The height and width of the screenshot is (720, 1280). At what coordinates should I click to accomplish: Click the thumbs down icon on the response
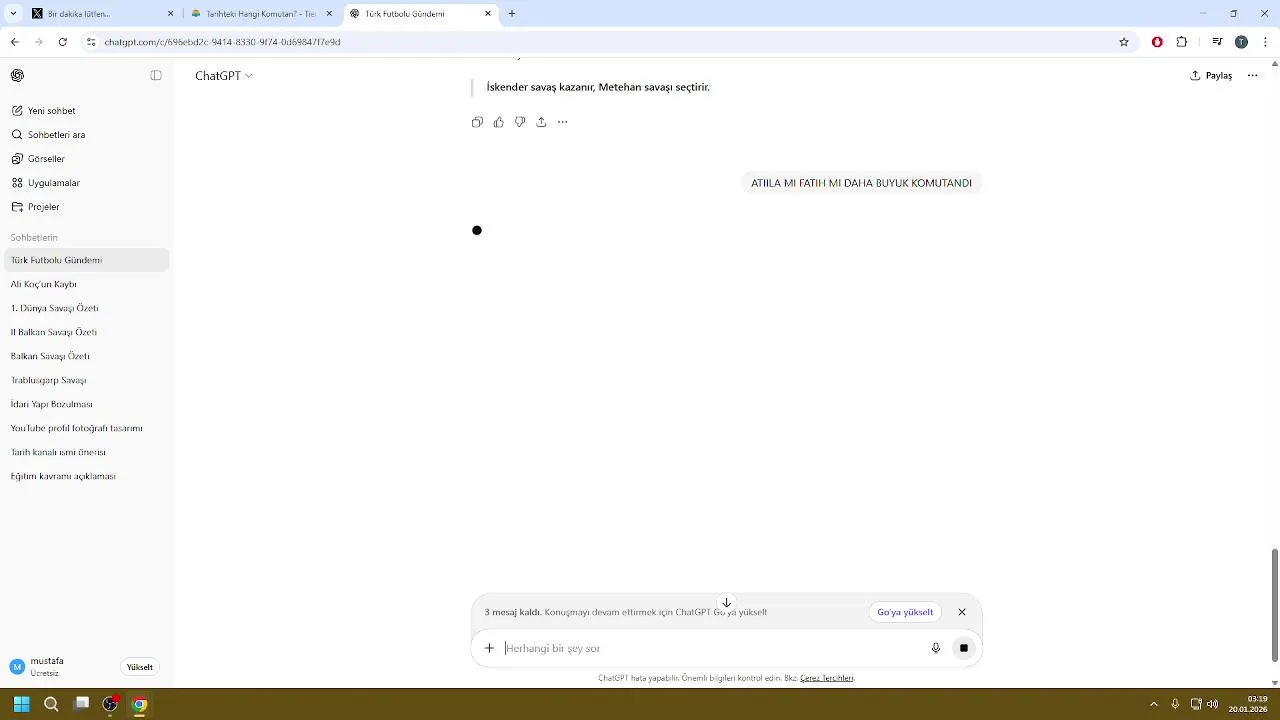pos(520,122)
